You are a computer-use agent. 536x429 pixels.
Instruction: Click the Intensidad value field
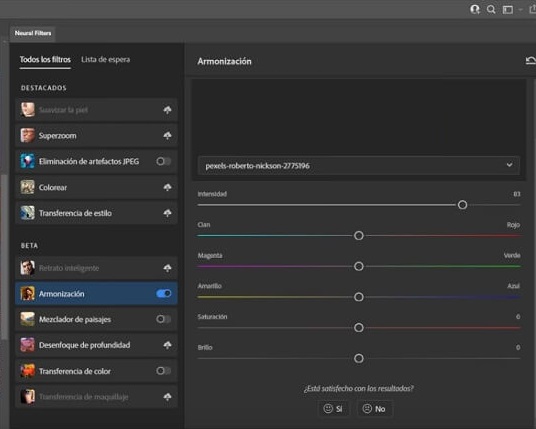(x=517, y=194)
